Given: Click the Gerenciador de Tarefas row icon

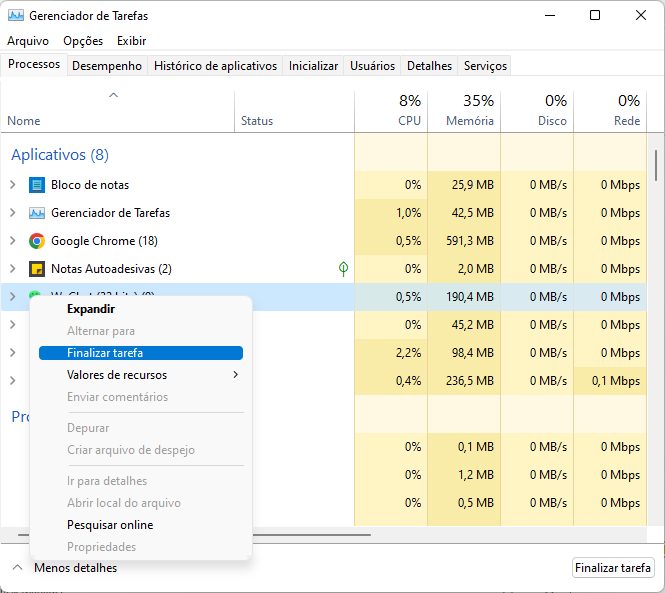Looking at the screenshot, I should click(37, 213).
